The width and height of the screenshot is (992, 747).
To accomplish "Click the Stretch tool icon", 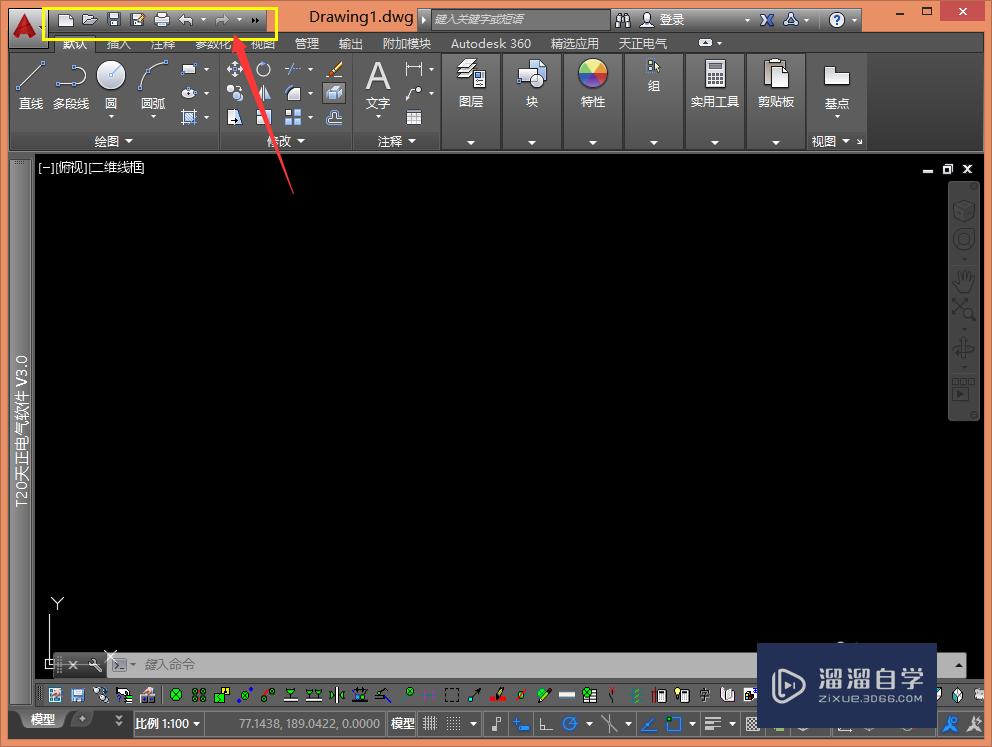I will 235,117.
